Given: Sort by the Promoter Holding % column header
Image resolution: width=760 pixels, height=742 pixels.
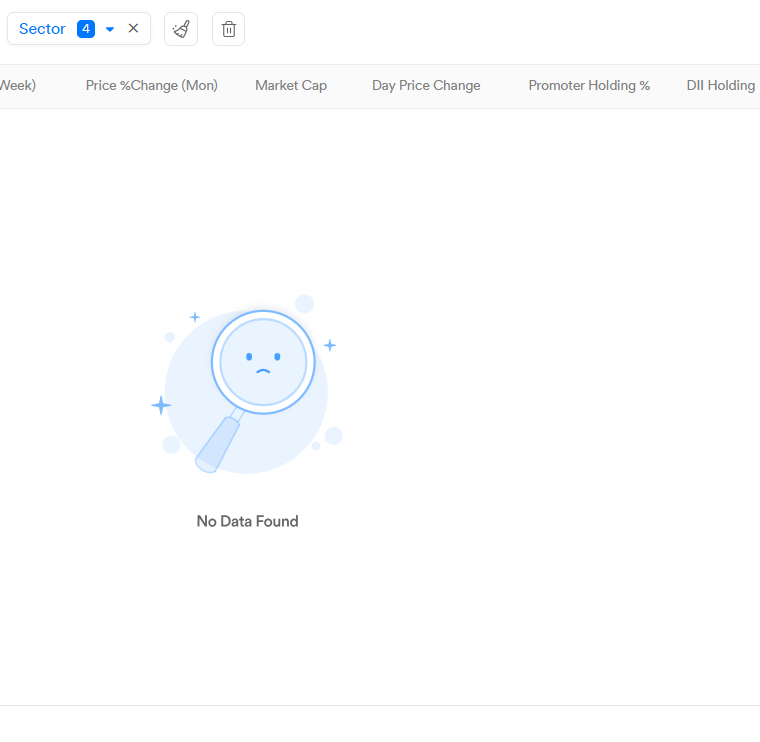Looking at the screenshot, I should coord(589,85).
